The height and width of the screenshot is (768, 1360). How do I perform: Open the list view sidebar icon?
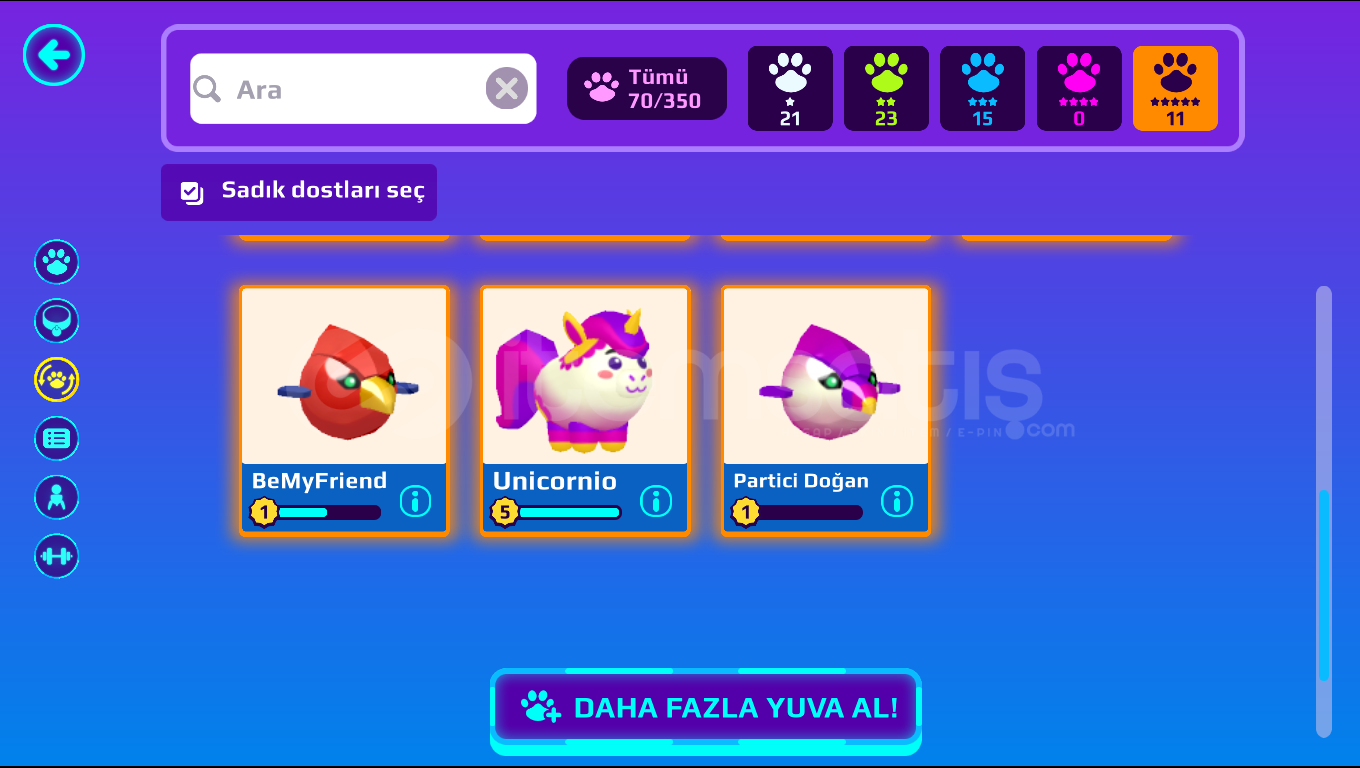[x=57, y=439]
